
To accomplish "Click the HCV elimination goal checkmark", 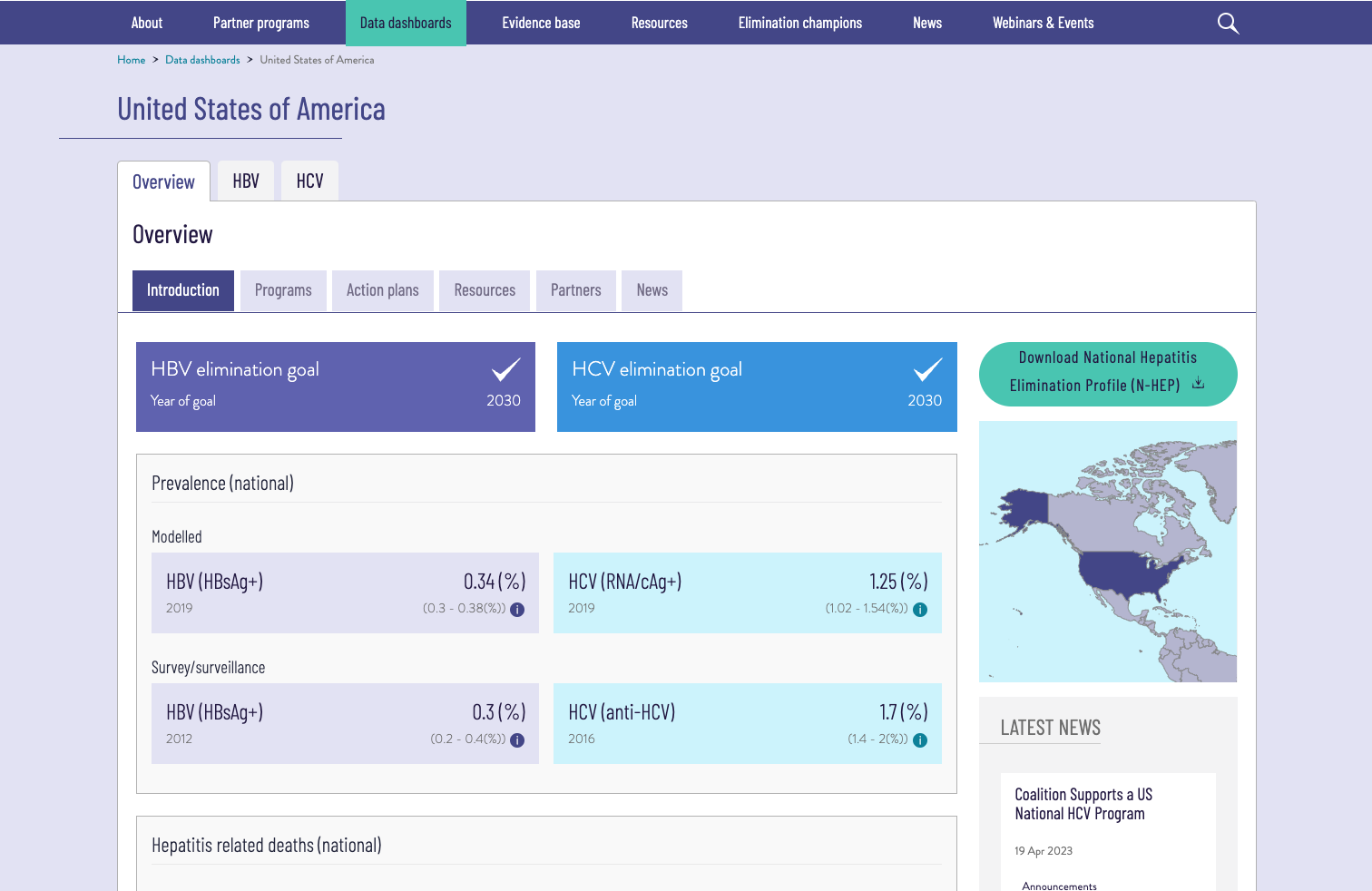I will (x=927, y=369).
